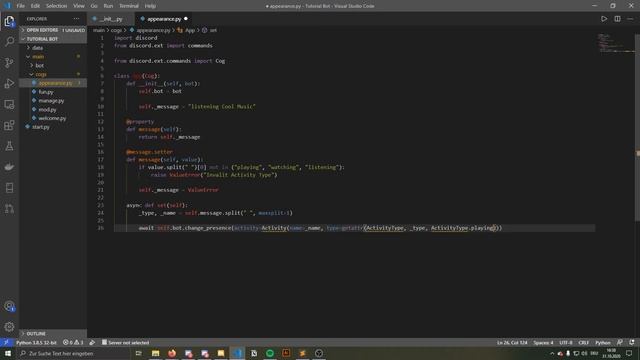
Task: Click the remote window indicator in status bar
Action: pyautogui.click(x=6, y=342)
